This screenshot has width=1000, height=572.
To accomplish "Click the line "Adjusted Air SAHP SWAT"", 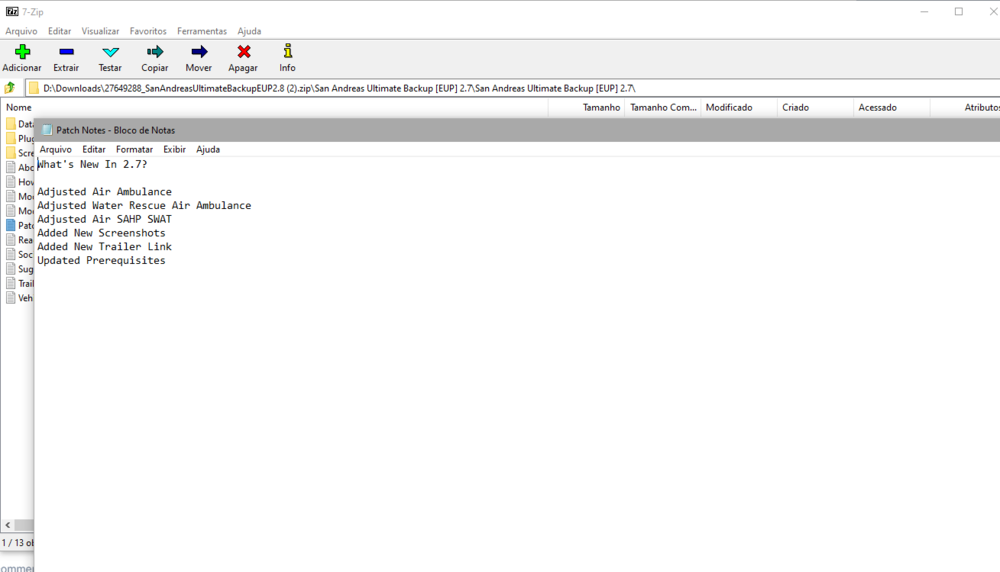I will coord(105,219).
